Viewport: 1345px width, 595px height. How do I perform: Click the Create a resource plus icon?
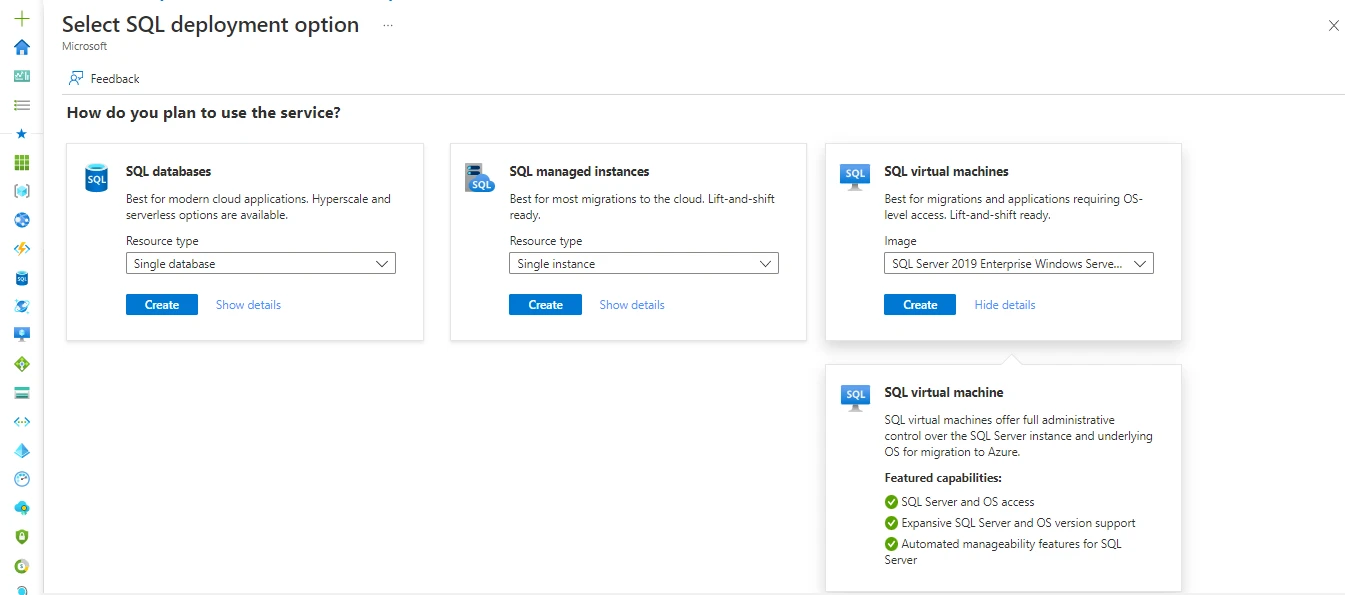point(21,18)
